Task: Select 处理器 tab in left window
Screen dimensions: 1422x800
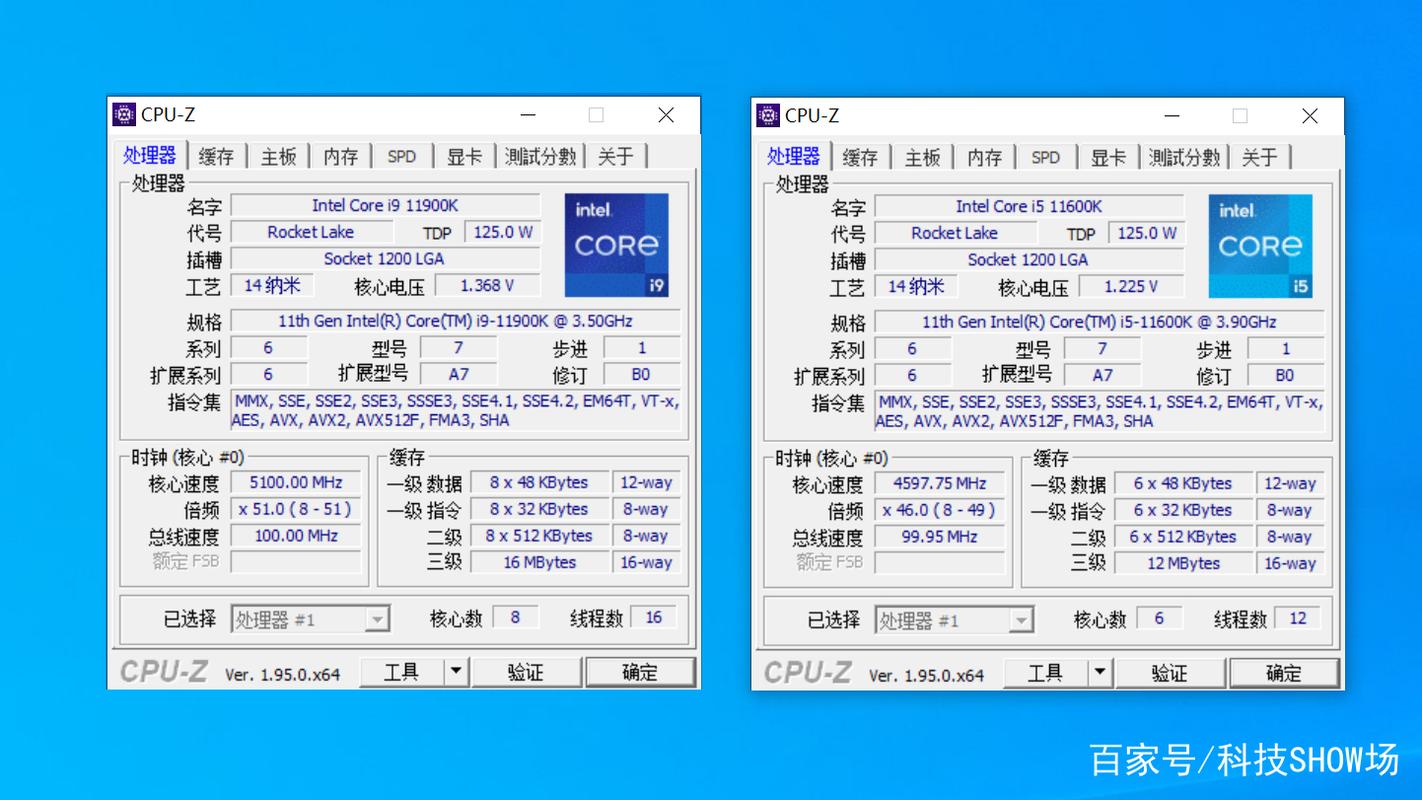Action: point(150,155)
